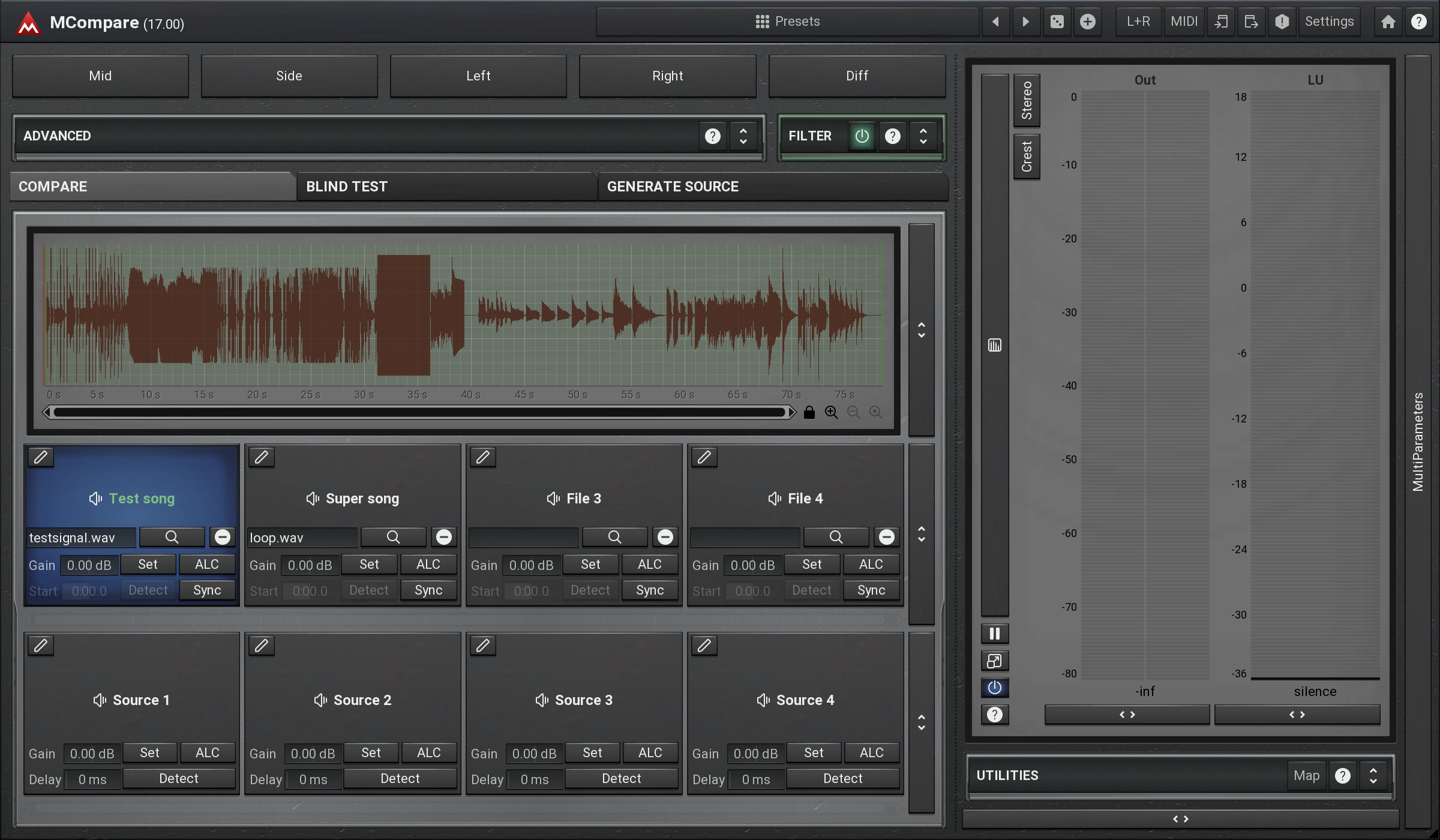Open the home icon in the top bar
The width and height of the screenshot is (1440, 840).
[1388, 22]
